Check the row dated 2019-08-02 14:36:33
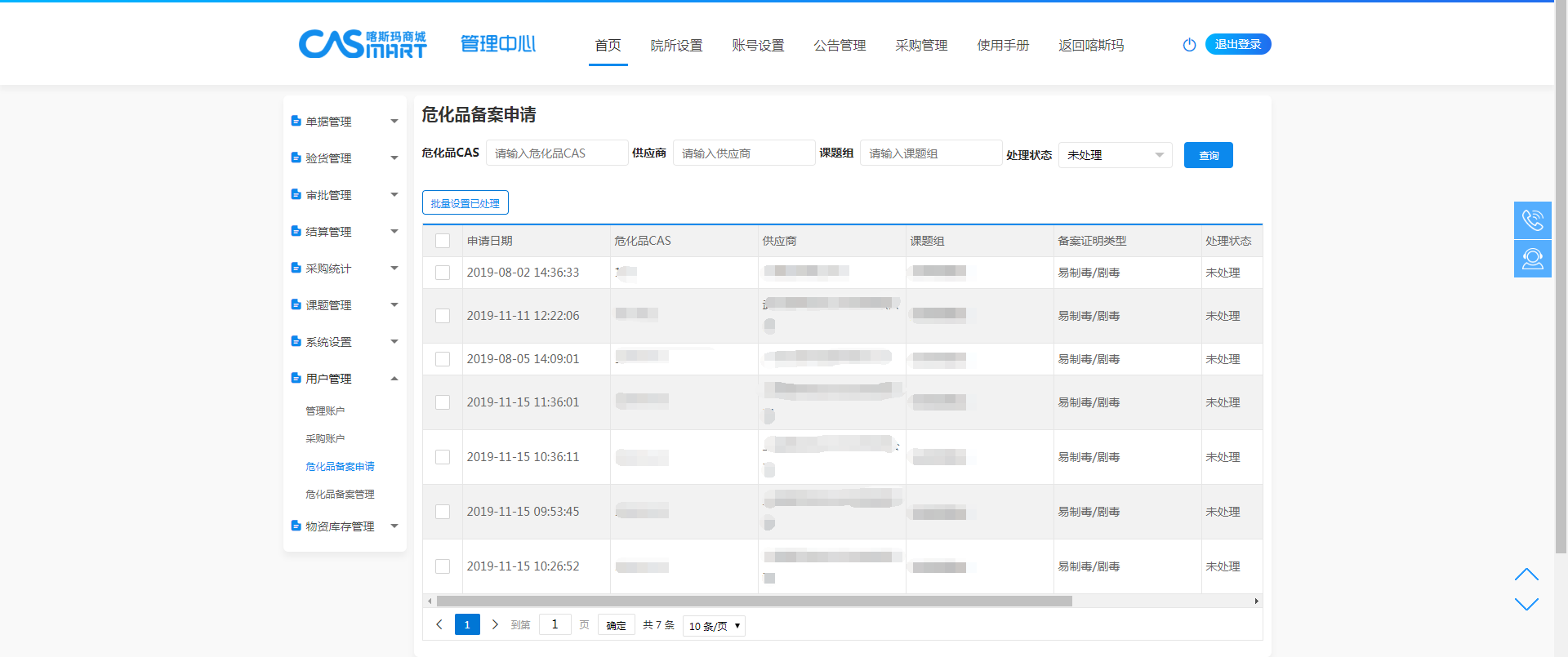Image resolution: width=1568 pixels, height=657 pixels. click(443, 273)
